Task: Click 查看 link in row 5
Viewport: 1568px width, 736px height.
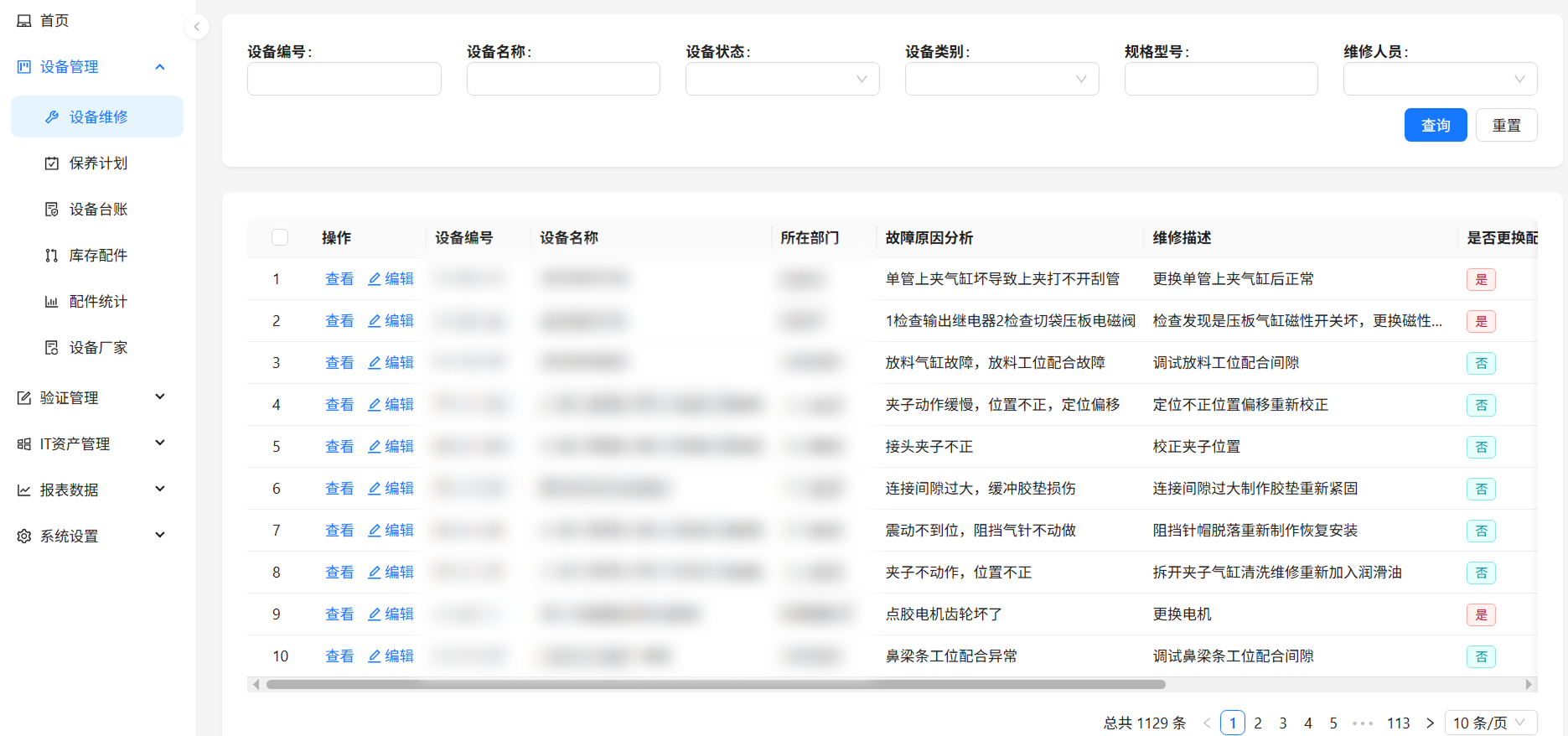Action: click(x=339, y=447)
